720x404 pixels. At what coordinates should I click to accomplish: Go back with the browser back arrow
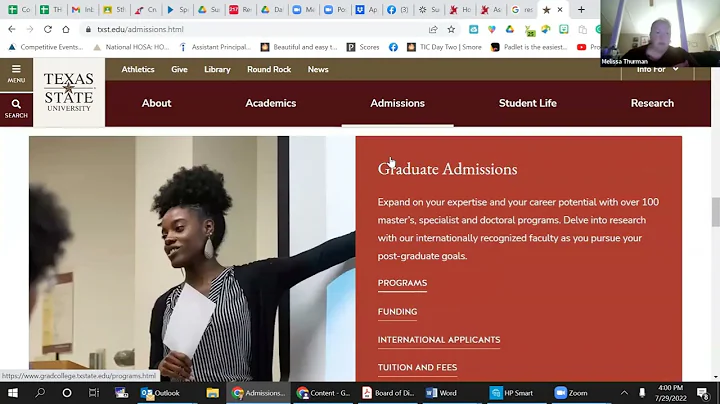12,29
